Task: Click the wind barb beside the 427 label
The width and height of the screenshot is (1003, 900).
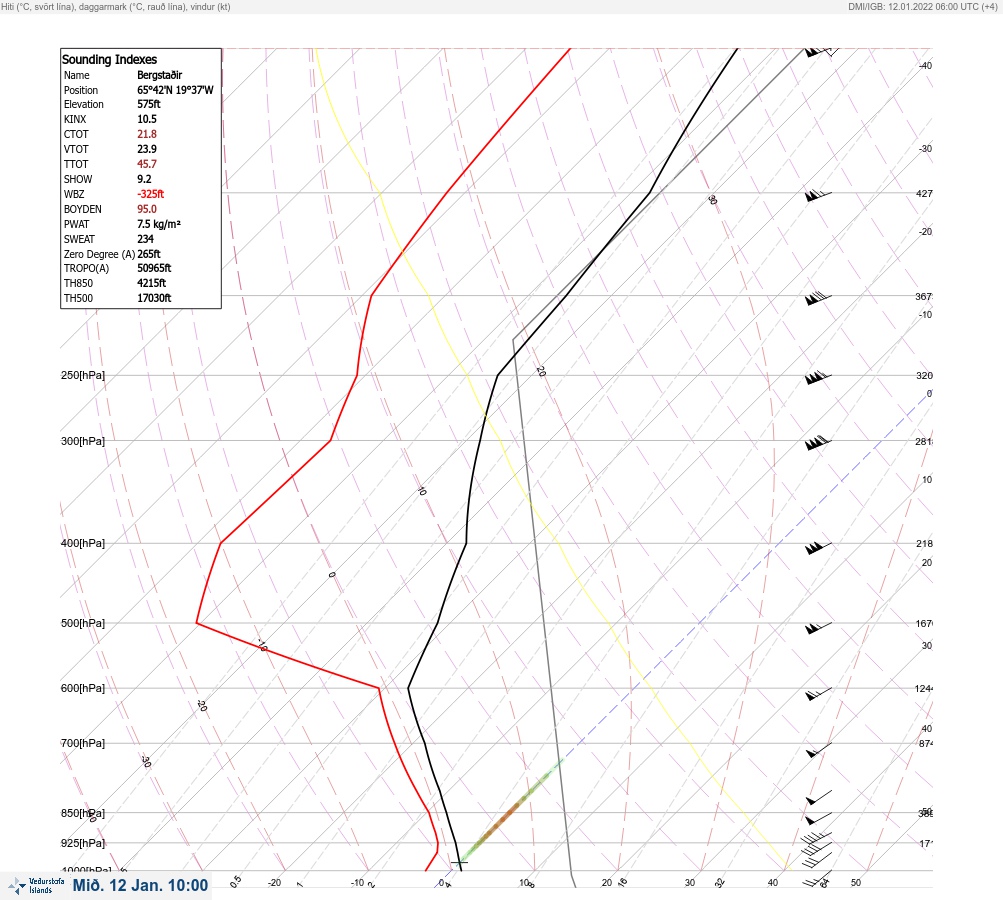Action: tap(818, 195)
